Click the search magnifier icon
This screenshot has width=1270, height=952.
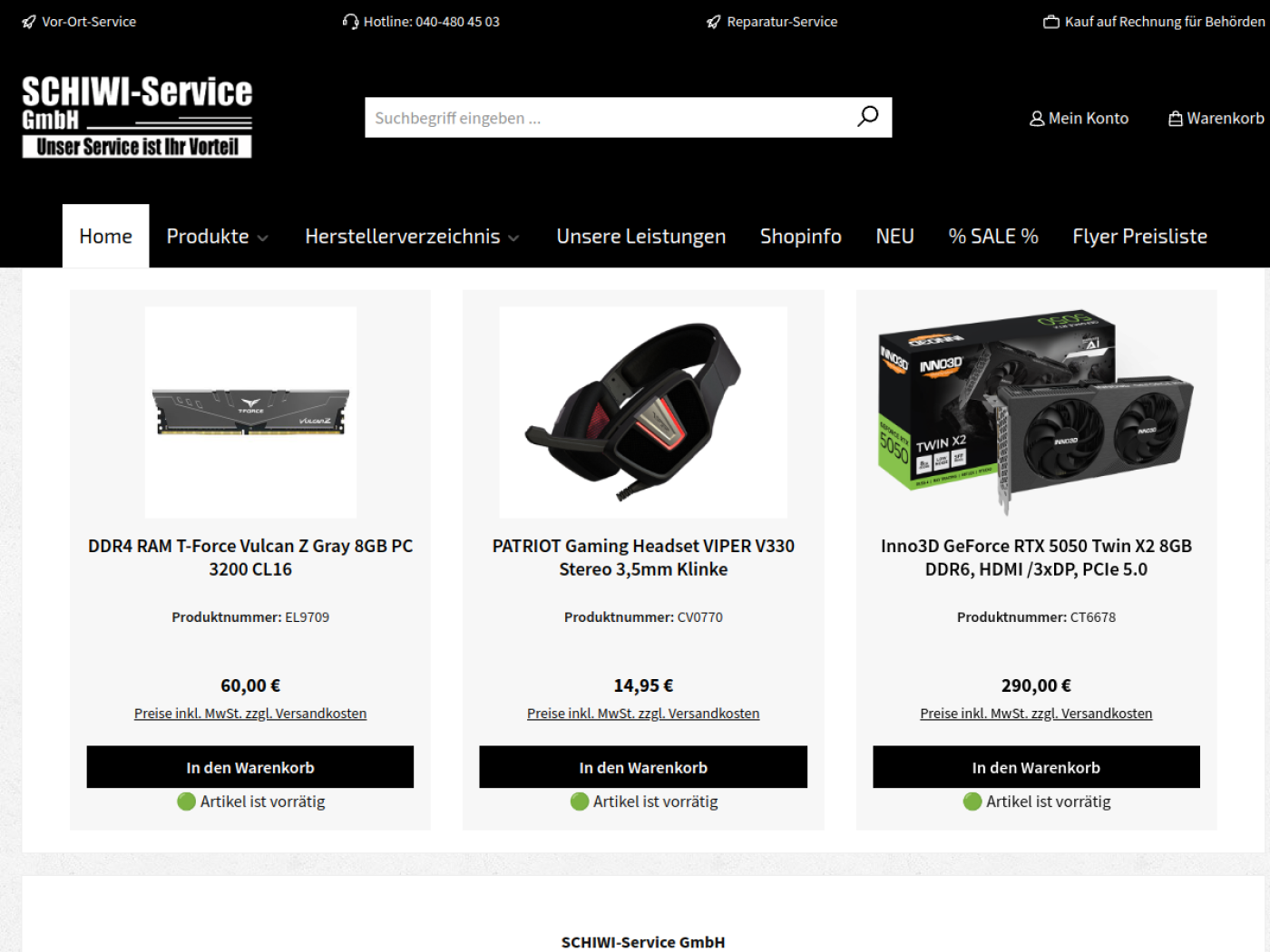point(868,117)
